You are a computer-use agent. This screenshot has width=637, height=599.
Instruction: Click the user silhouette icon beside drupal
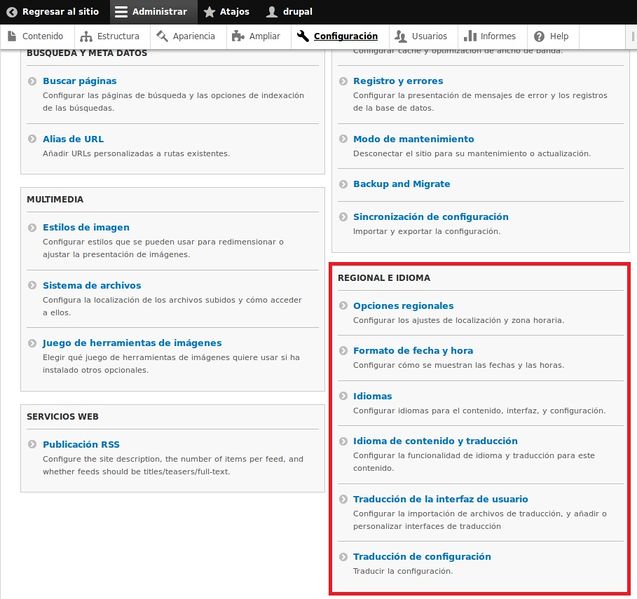click(x=271, y=12)
